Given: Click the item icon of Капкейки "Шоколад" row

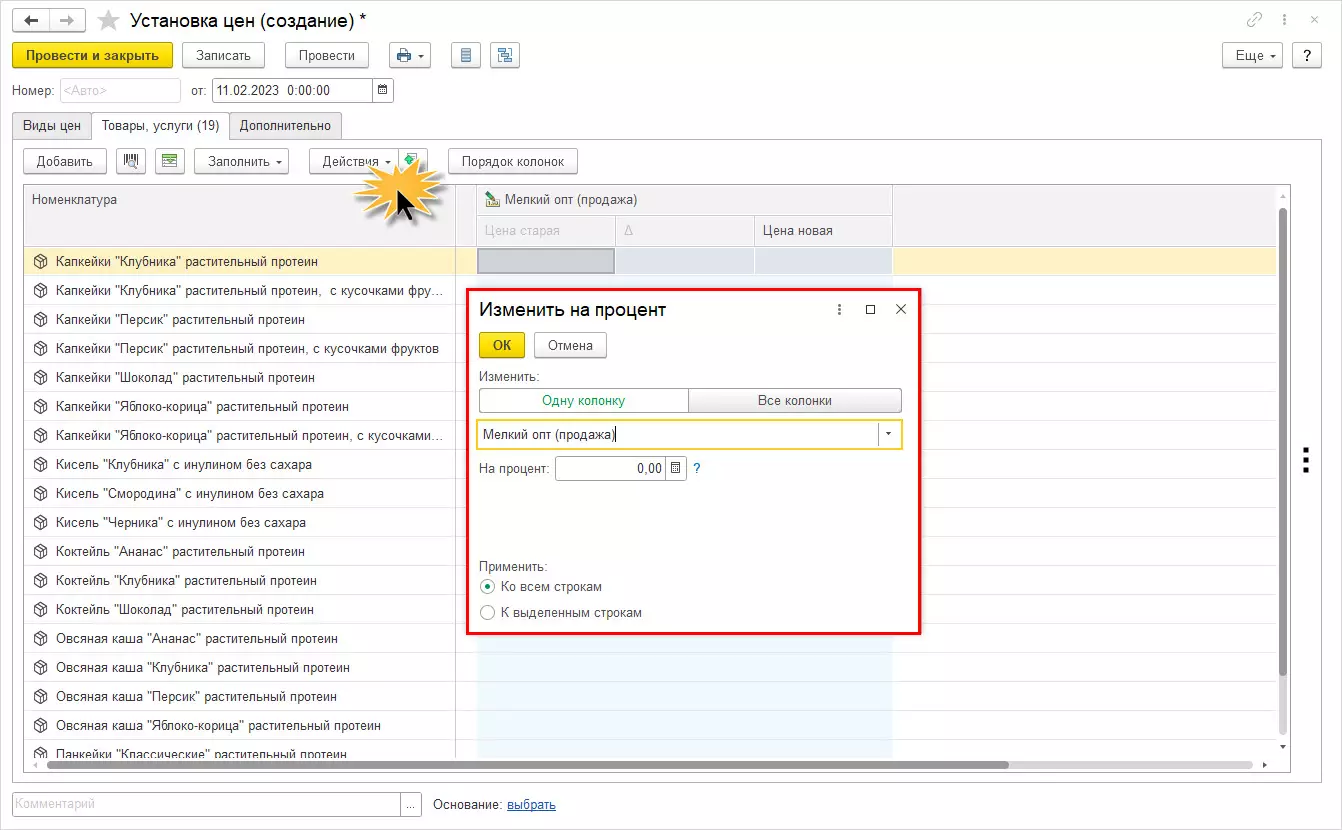Looking at the screenshot, I should click(40, 378).
